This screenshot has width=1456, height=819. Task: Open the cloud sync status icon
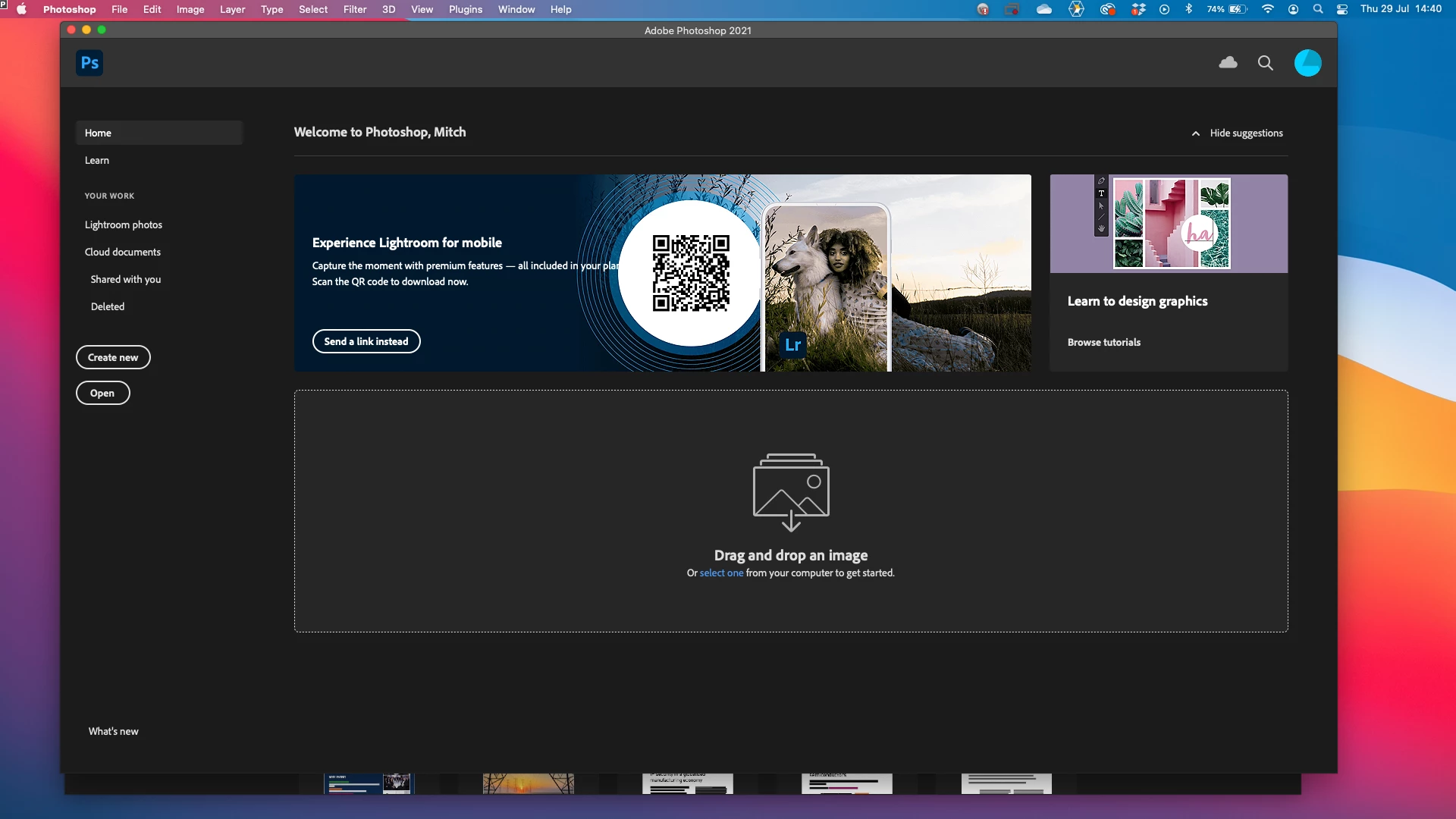tap(1228, 63)
